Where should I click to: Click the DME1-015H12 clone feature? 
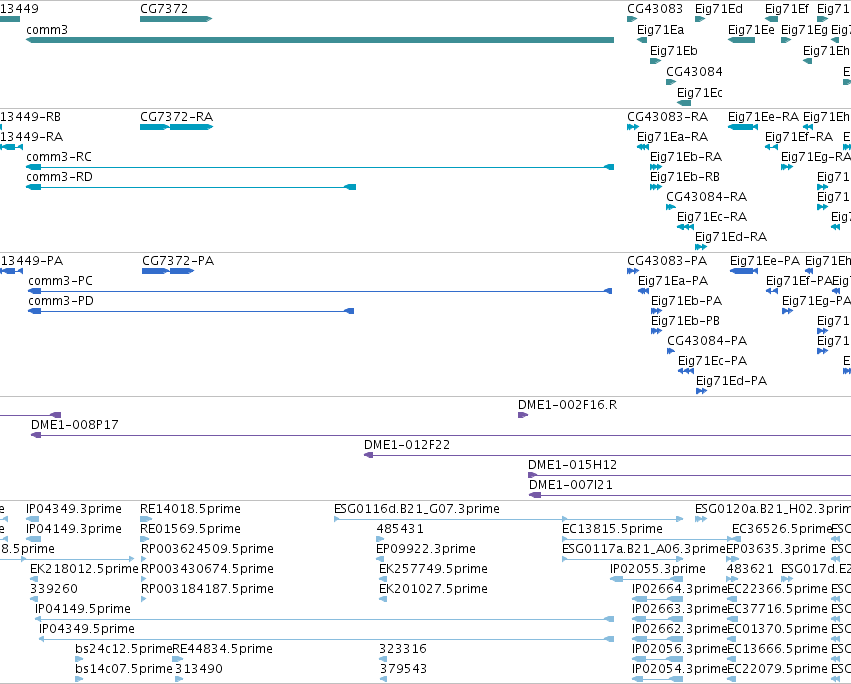pyautogui.click(x=689, y=476)
